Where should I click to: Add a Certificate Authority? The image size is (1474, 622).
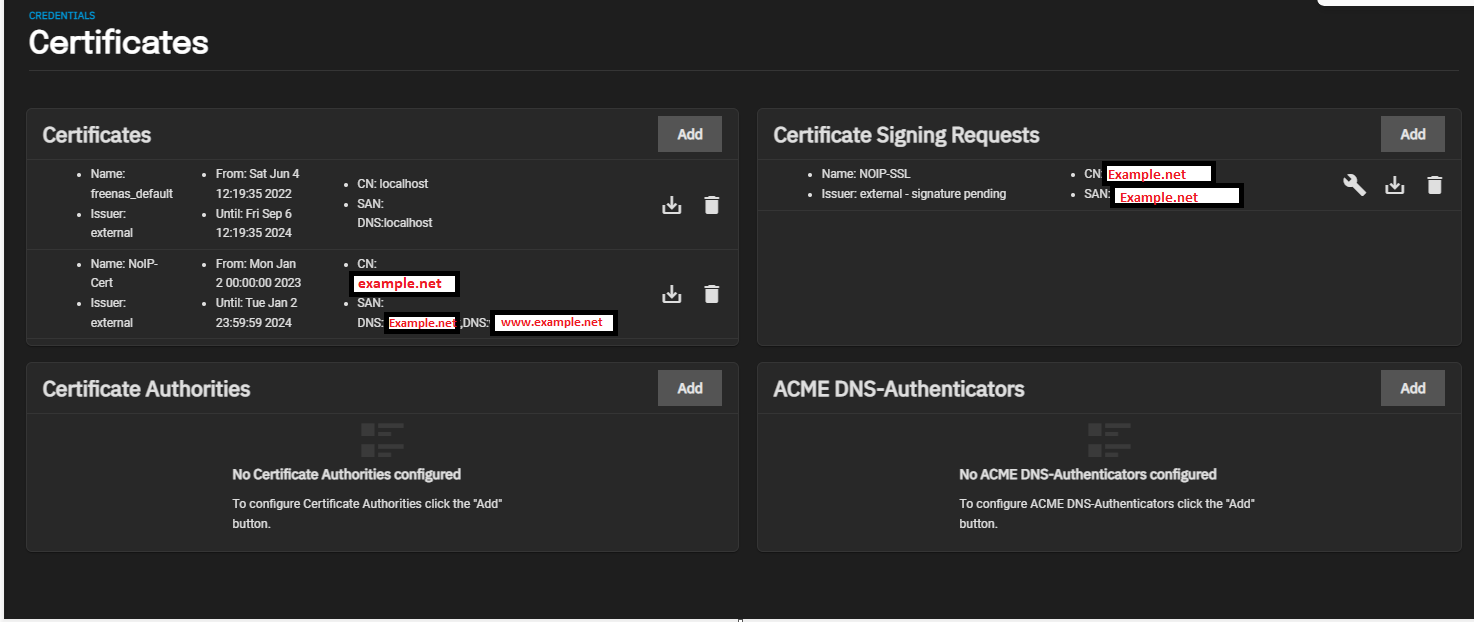(x=690, y=388)
